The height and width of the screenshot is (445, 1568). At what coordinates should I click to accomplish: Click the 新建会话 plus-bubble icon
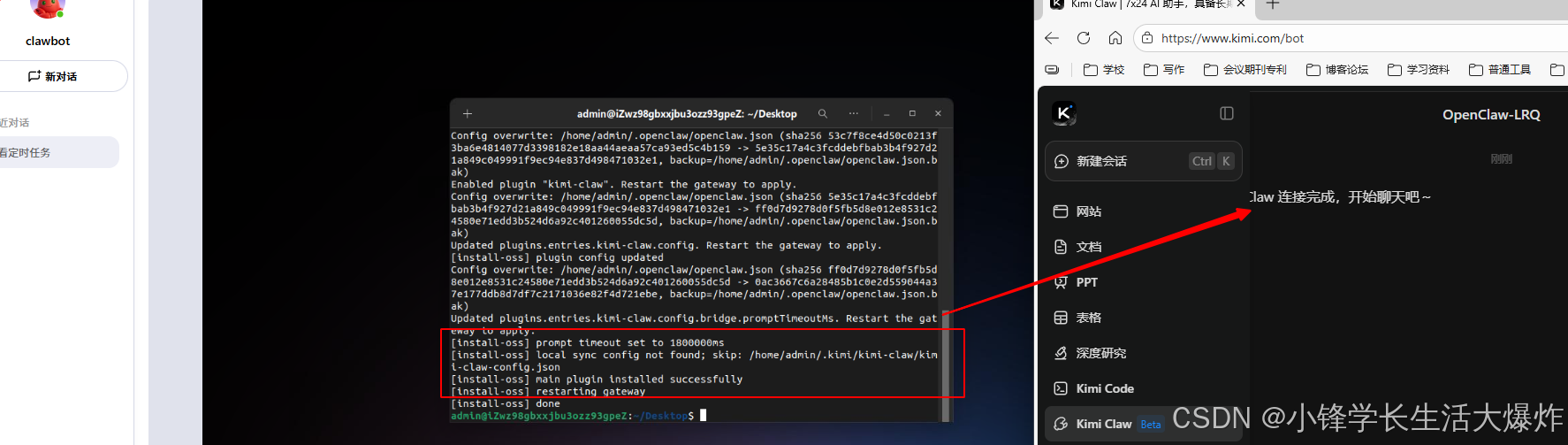pos(1062,161)
